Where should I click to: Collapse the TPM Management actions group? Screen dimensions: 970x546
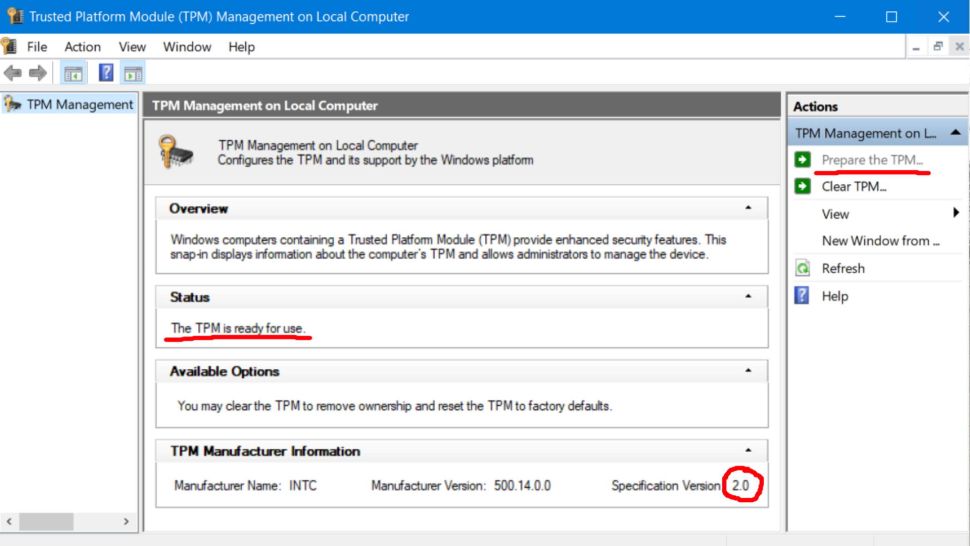955,133
